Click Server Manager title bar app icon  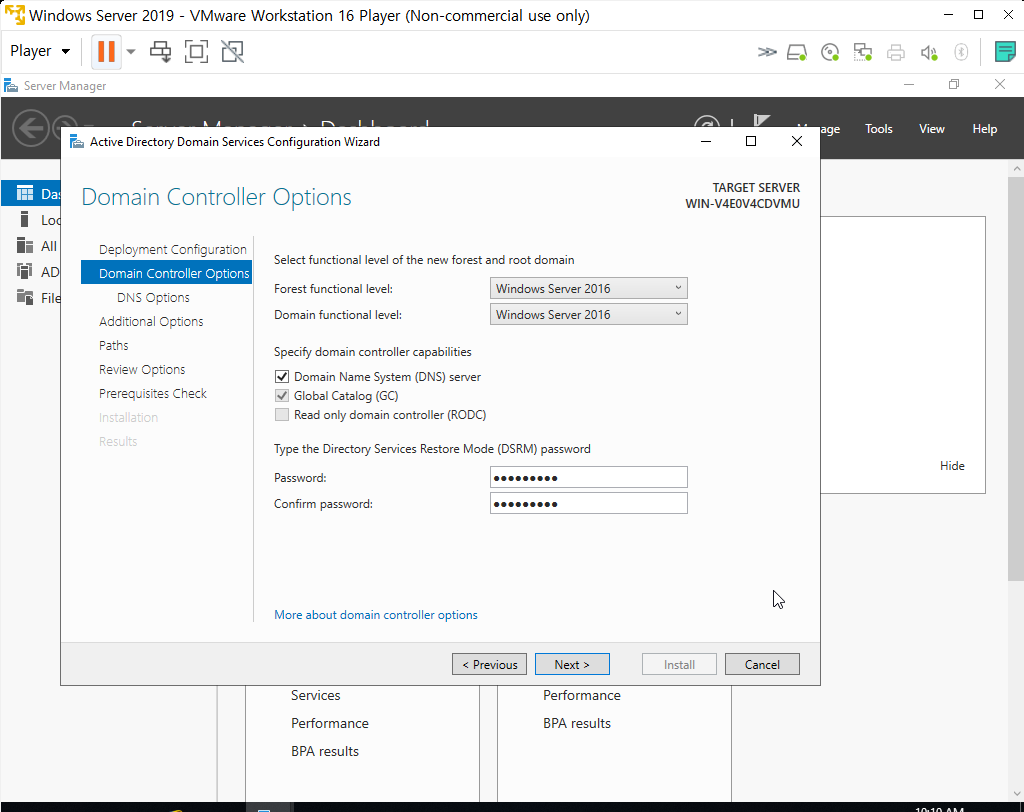[x=10, y=86]
